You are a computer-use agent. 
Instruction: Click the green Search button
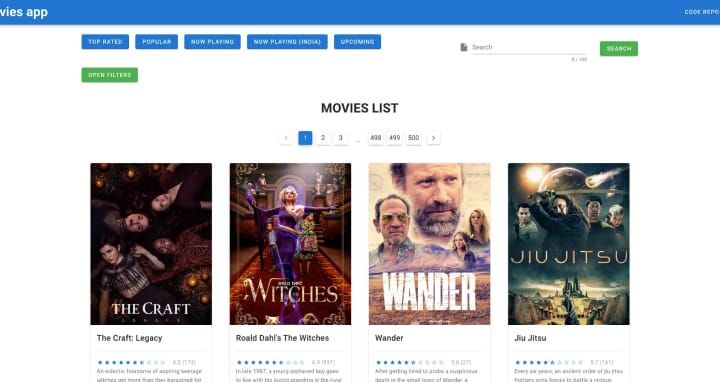tap(619, 49)
